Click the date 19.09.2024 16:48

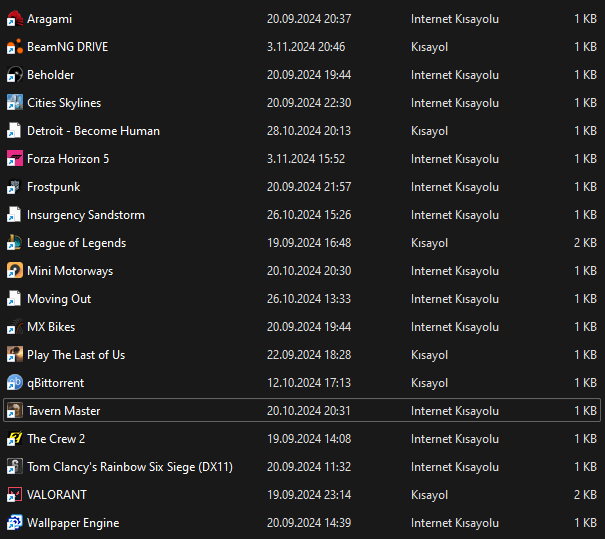click(309, 243)
